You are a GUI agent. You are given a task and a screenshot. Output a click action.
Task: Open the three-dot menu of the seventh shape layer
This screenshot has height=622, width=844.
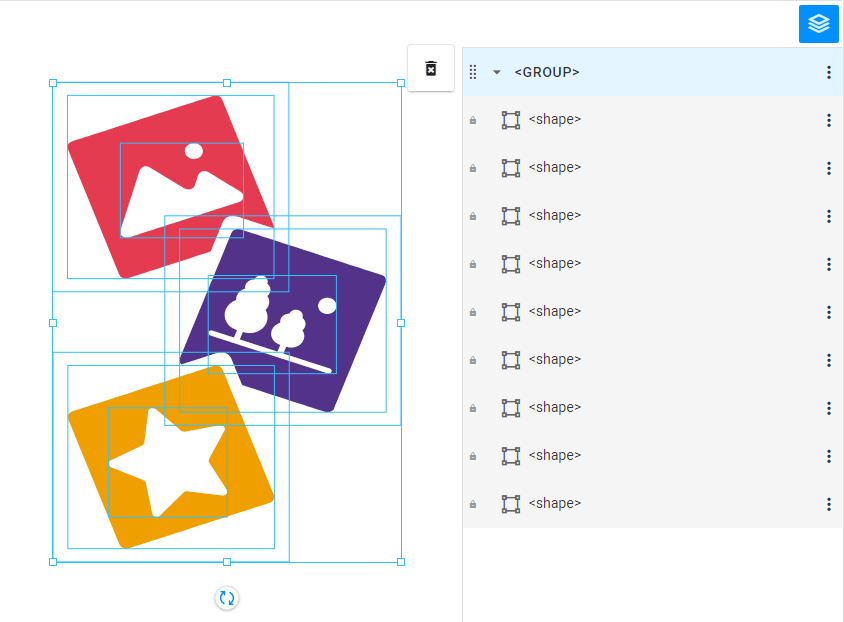pos(828,408)
